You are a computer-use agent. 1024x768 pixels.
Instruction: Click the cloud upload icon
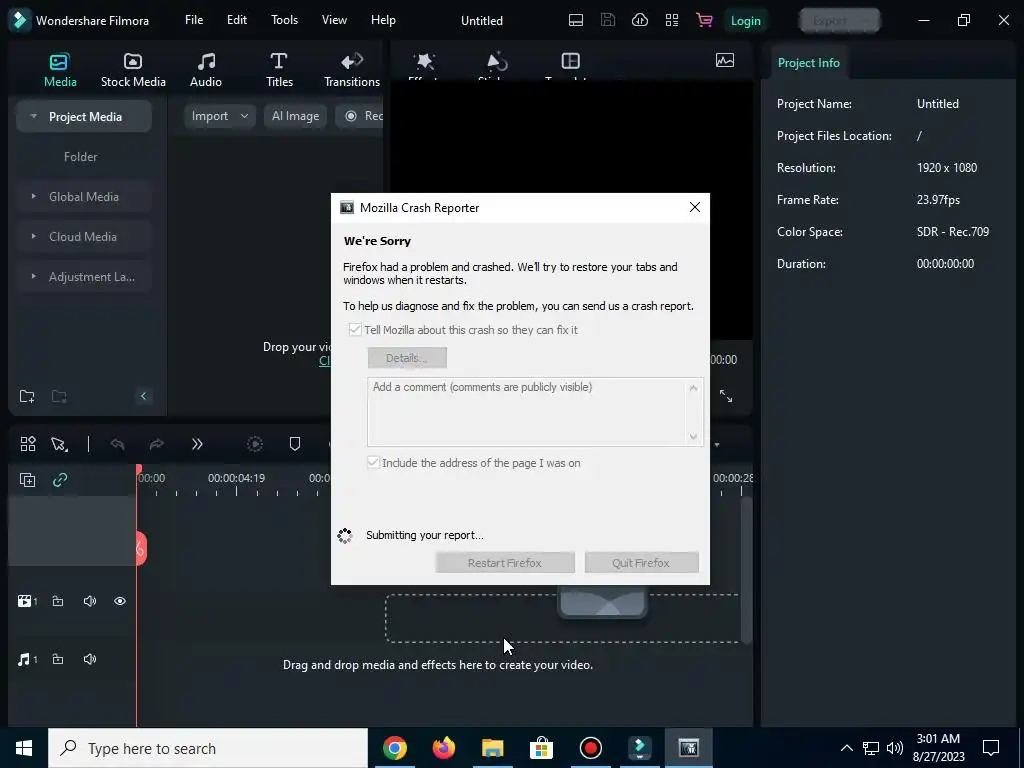(x=639, y=20)
